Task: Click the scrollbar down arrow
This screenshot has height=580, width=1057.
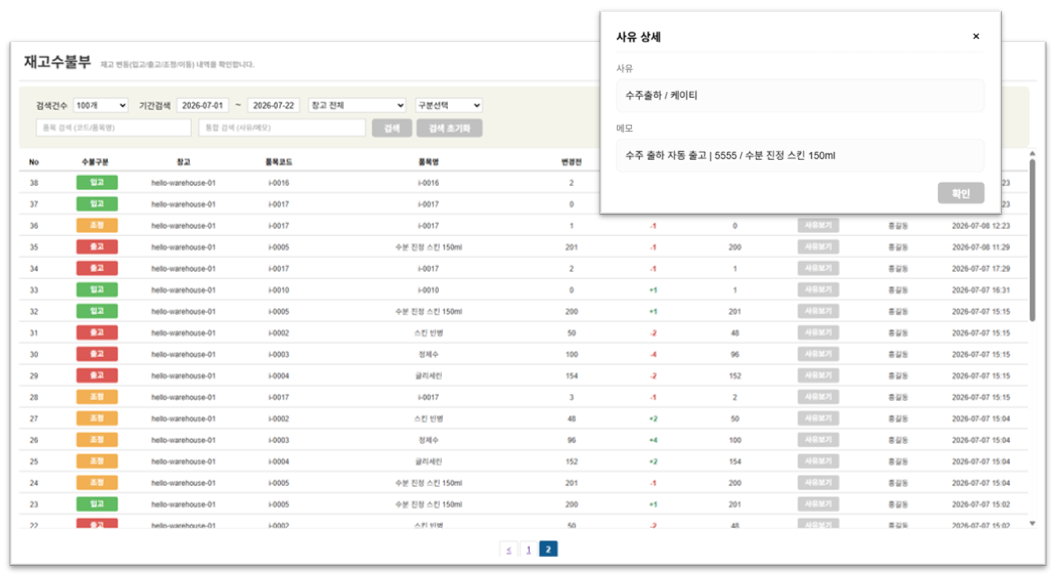Action: (1032, 523)
